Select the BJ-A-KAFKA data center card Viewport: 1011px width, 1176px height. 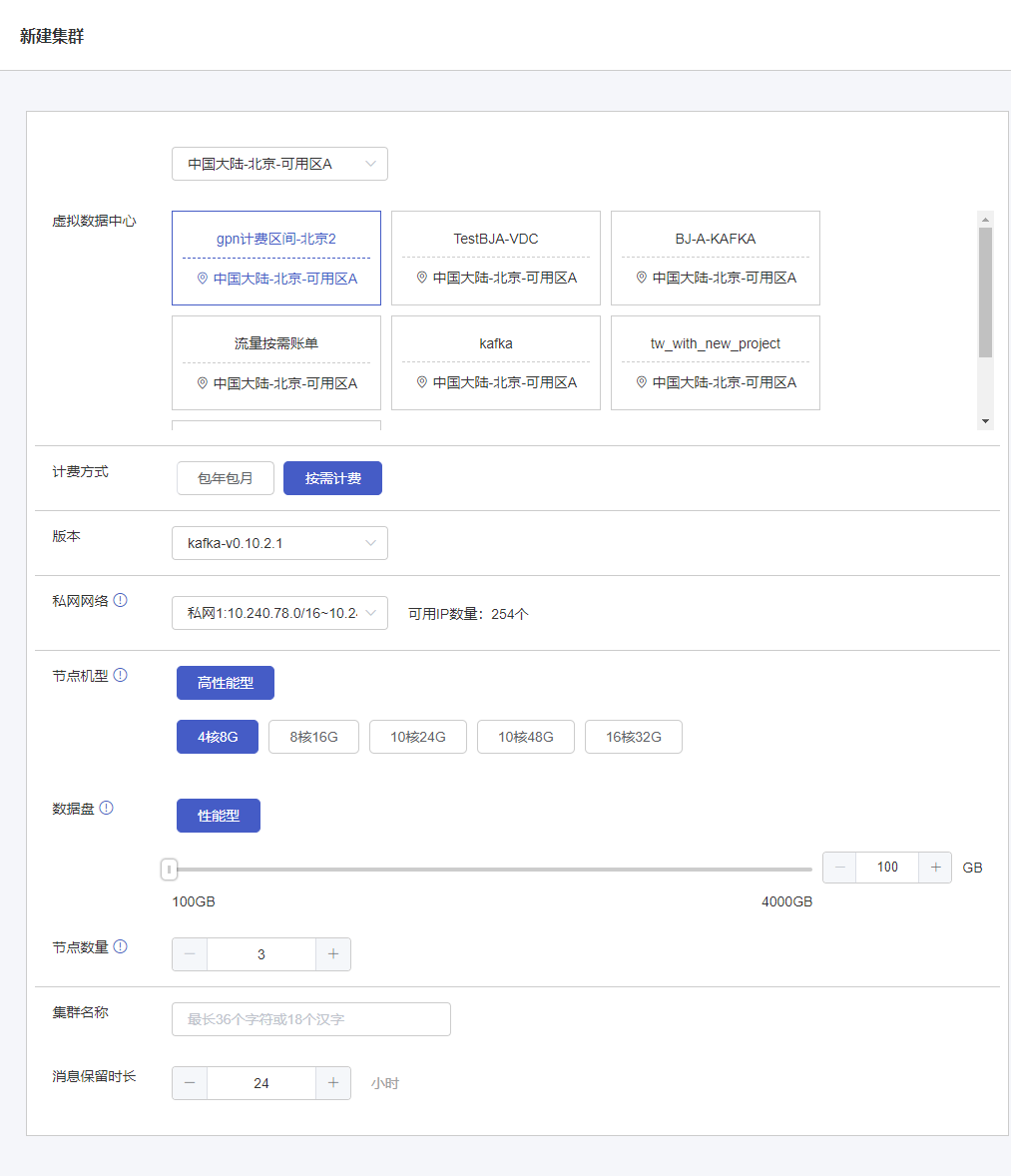pyautogui.click(x=716, y=258)
